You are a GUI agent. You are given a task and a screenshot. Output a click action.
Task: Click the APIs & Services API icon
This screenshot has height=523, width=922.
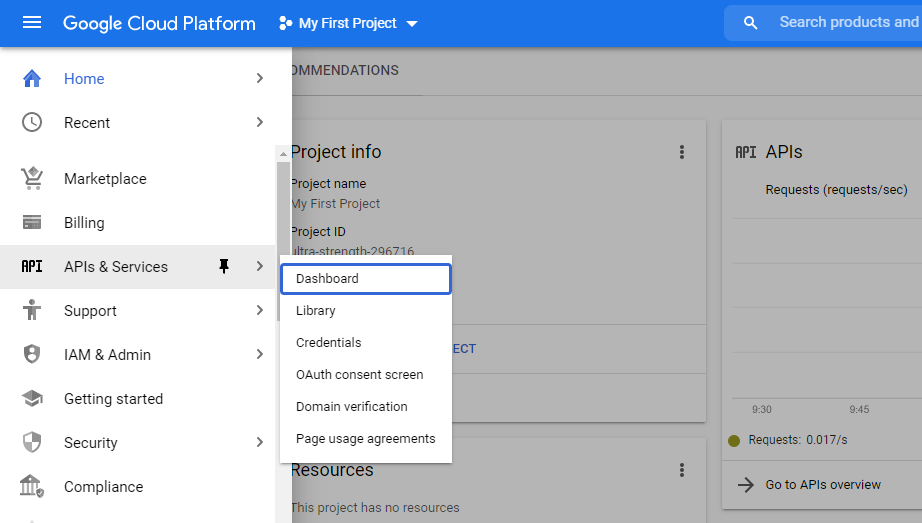(x=32, y=267)
